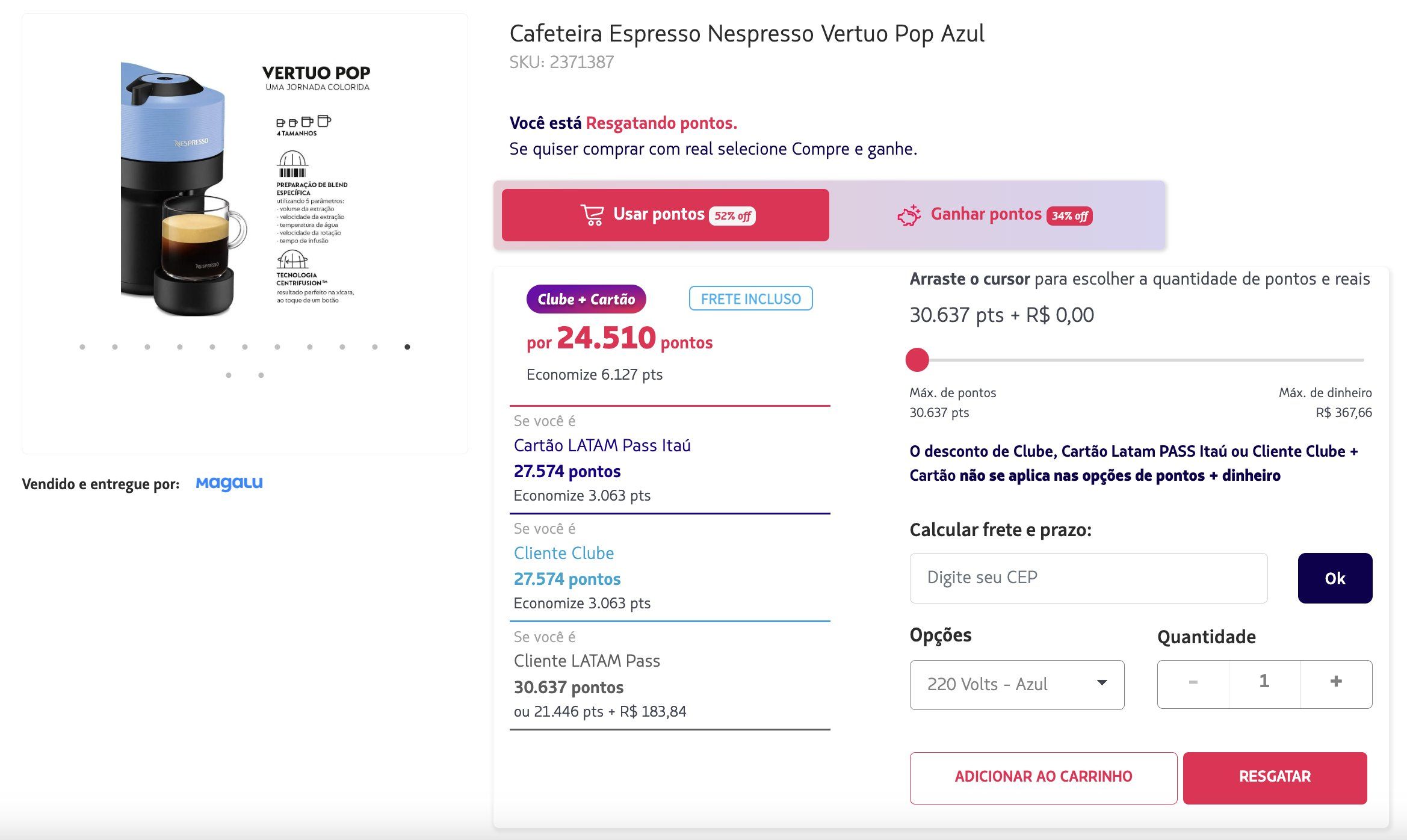Image resolution: width=1407 pixels, height=840 pixels.
Task: Open the 220 Volts - Azul options dropdown
Action: click(x=1017, y=685)
